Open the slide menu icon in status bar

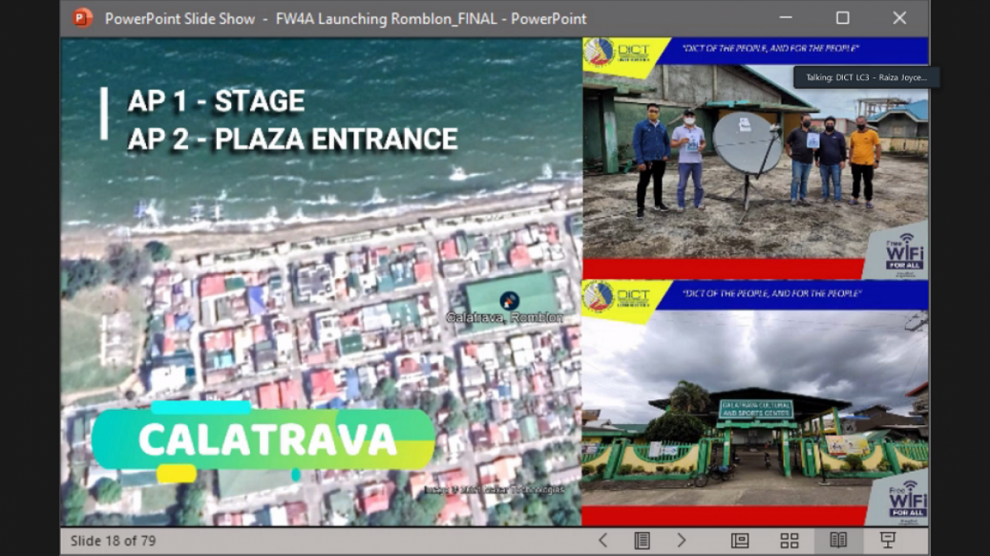(642, 541)
